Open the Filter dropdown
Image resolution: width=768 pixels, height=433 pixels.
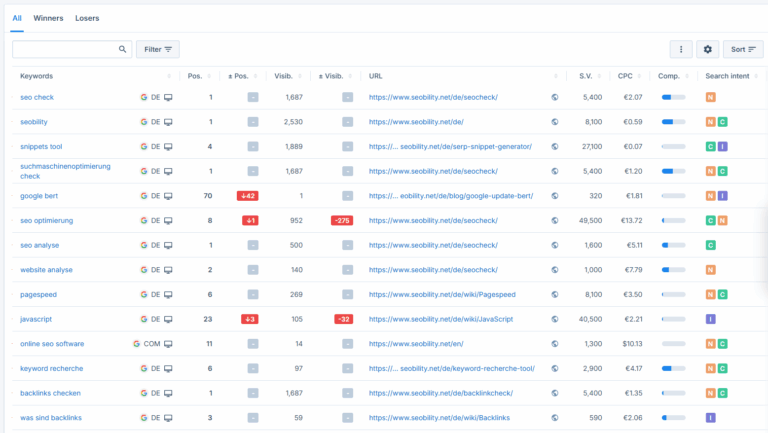[158, 49]
